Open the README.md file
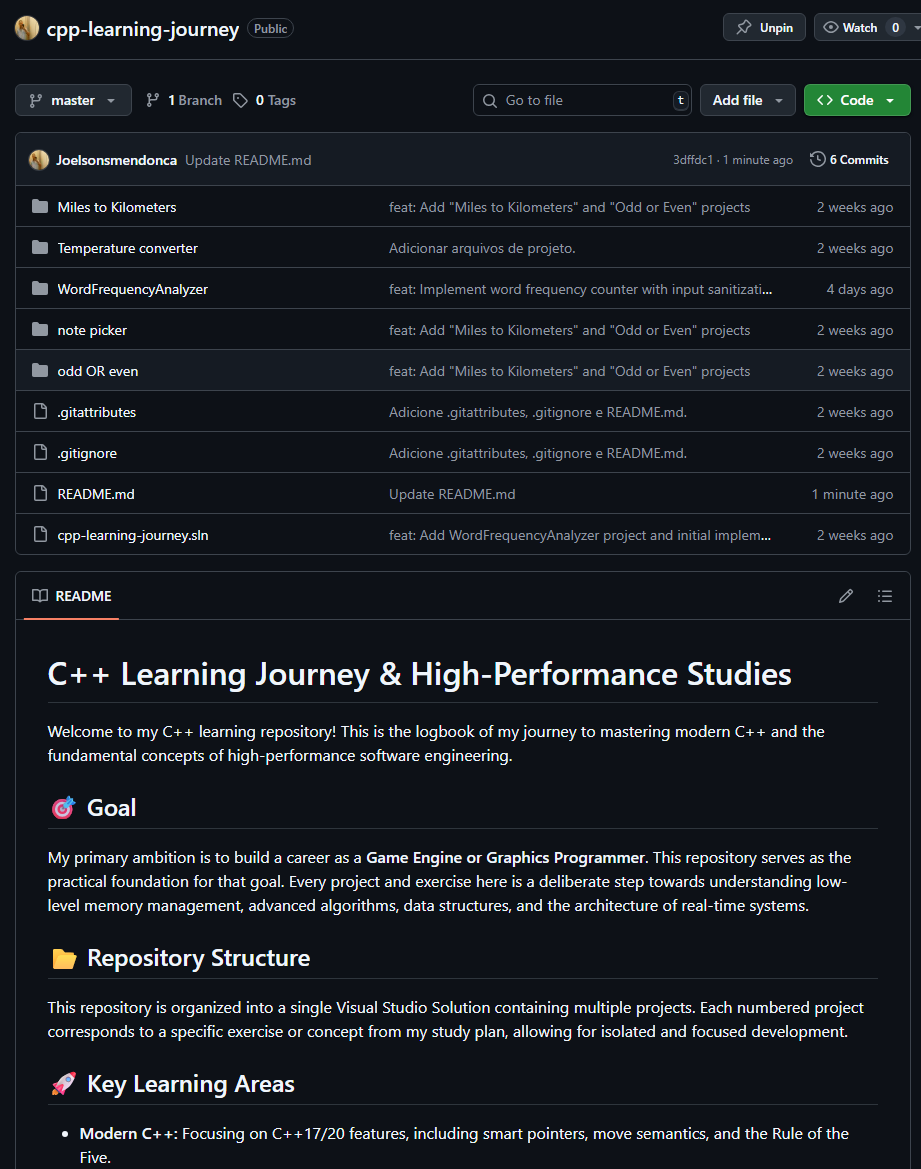921x1169 pixels. (96, 494)
